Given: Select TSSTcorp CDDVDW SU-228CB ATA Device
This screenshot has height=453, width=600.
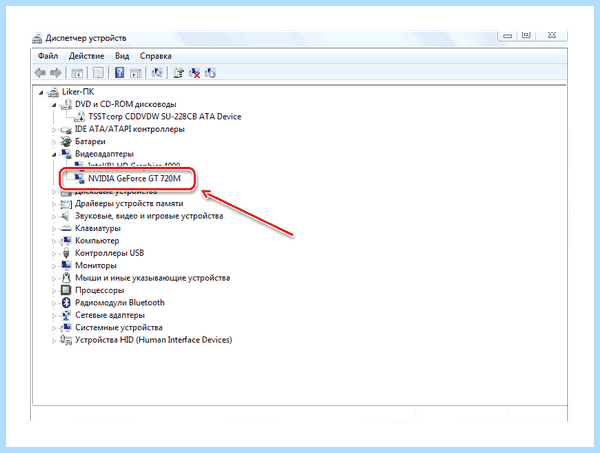Looking at the screenshot, I should pos(165,116).
